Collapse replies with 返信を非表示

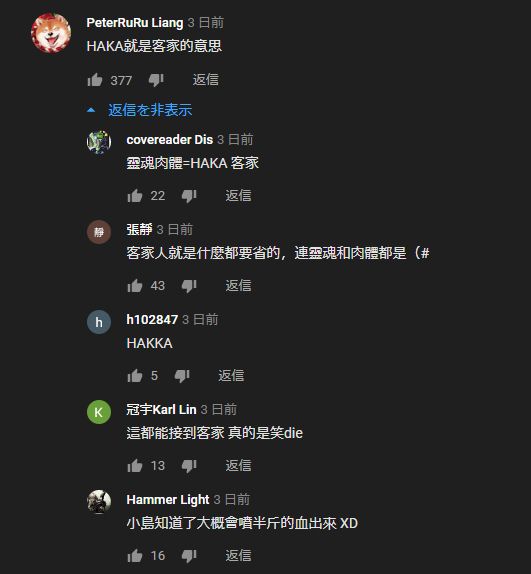(x=139, y=110)
